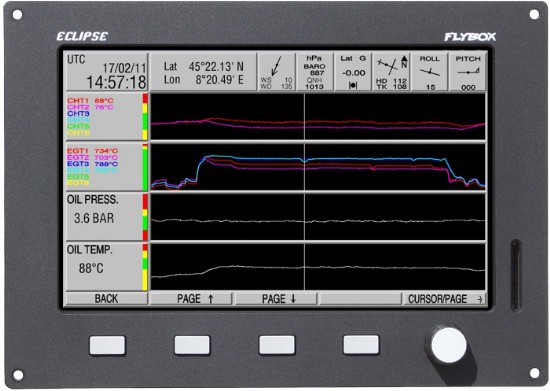Click the FLYBOX logo
Viewport: 550px width, 391px height.
pos(470,37)
